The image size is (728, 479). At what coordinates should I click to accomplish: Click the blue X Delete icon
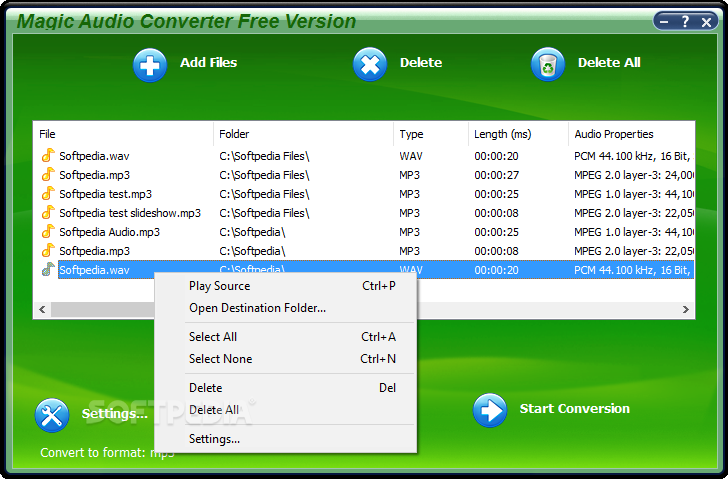point(370,65)
